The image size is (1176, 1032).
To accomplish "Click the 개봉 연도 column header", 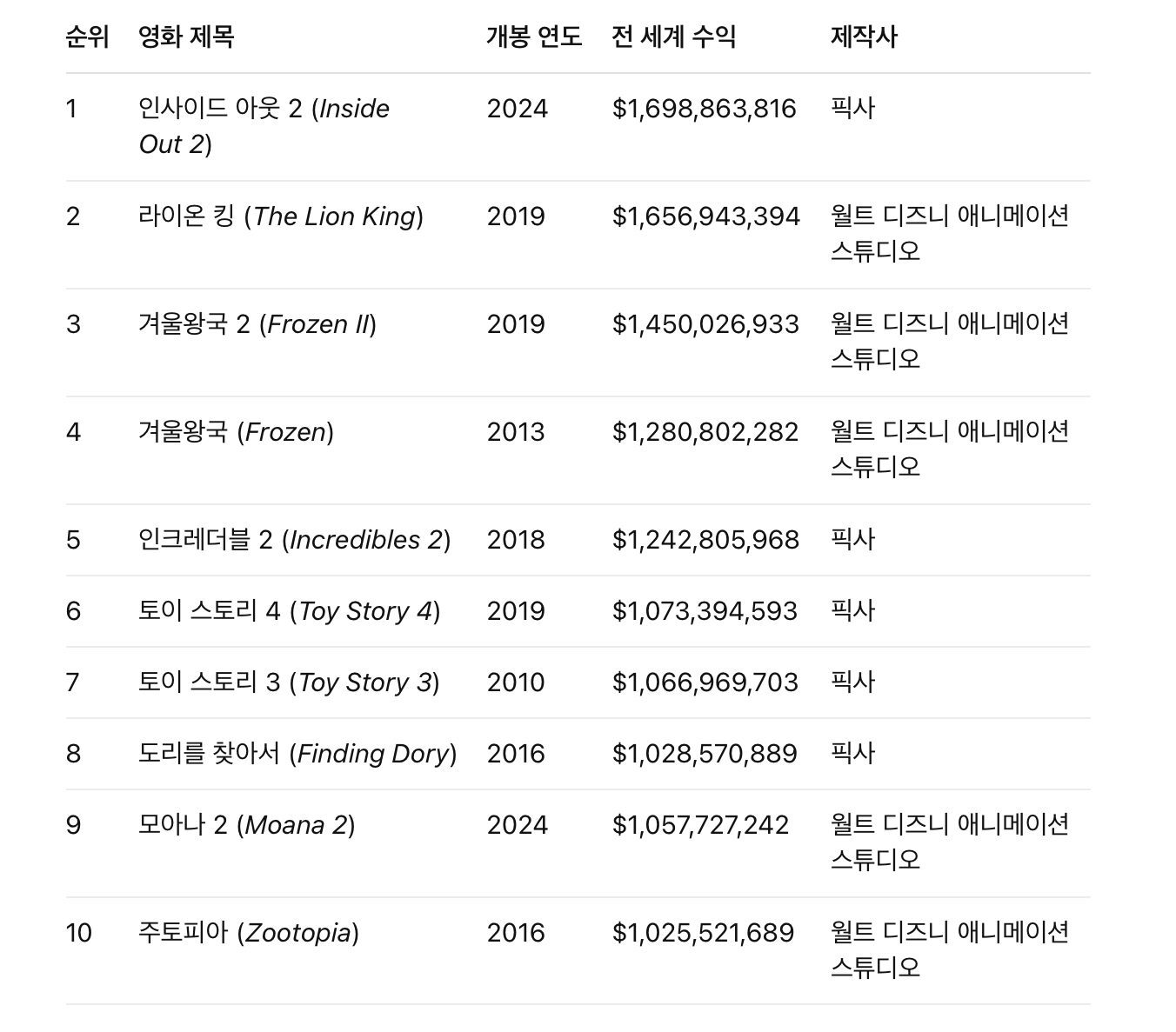I will coord(534,37).
